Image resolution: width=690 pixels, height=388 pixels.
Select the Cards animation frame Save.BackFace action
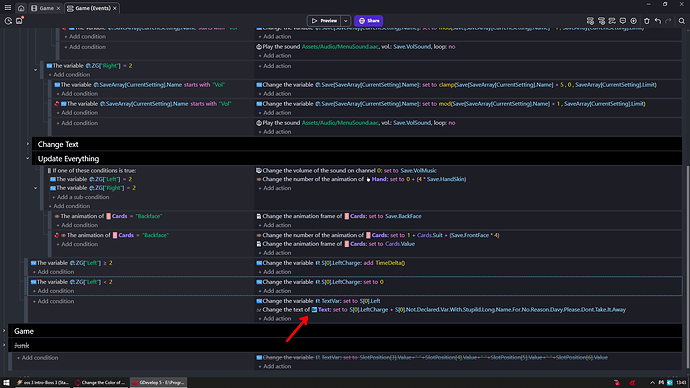pos(339,216)
